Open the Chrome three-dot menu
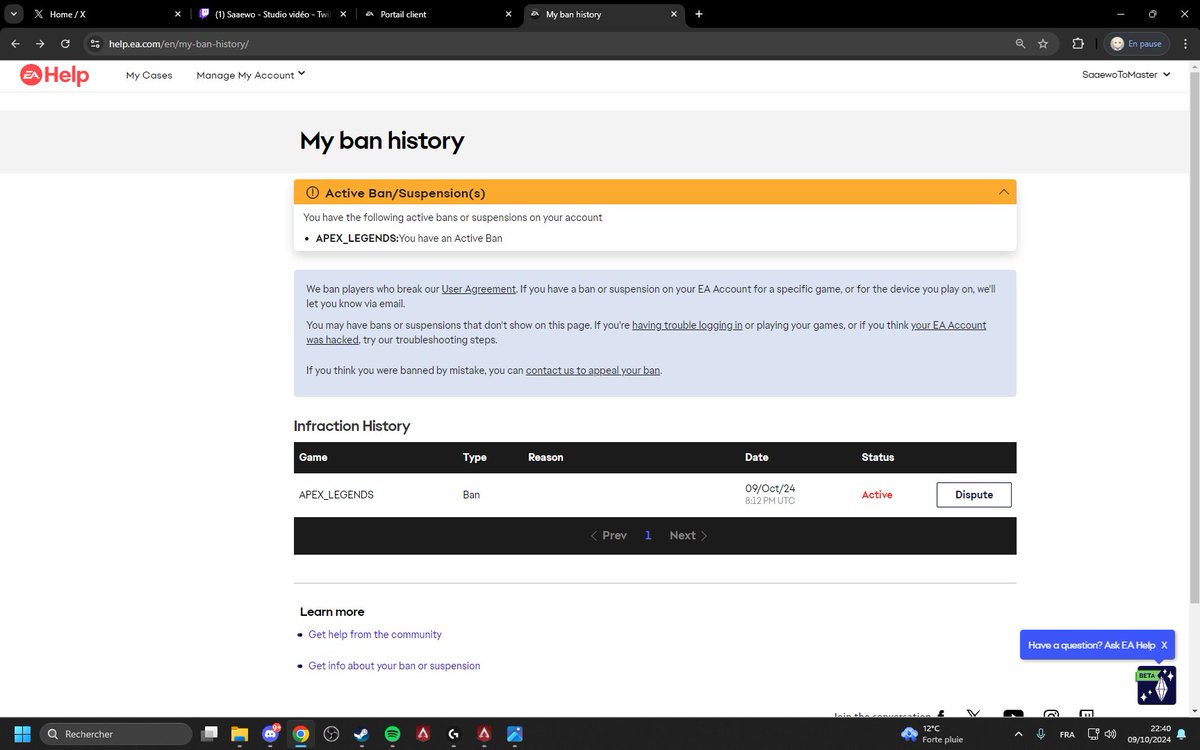The width and height of the screenshot is (1200, 750). click(1184, 44)
